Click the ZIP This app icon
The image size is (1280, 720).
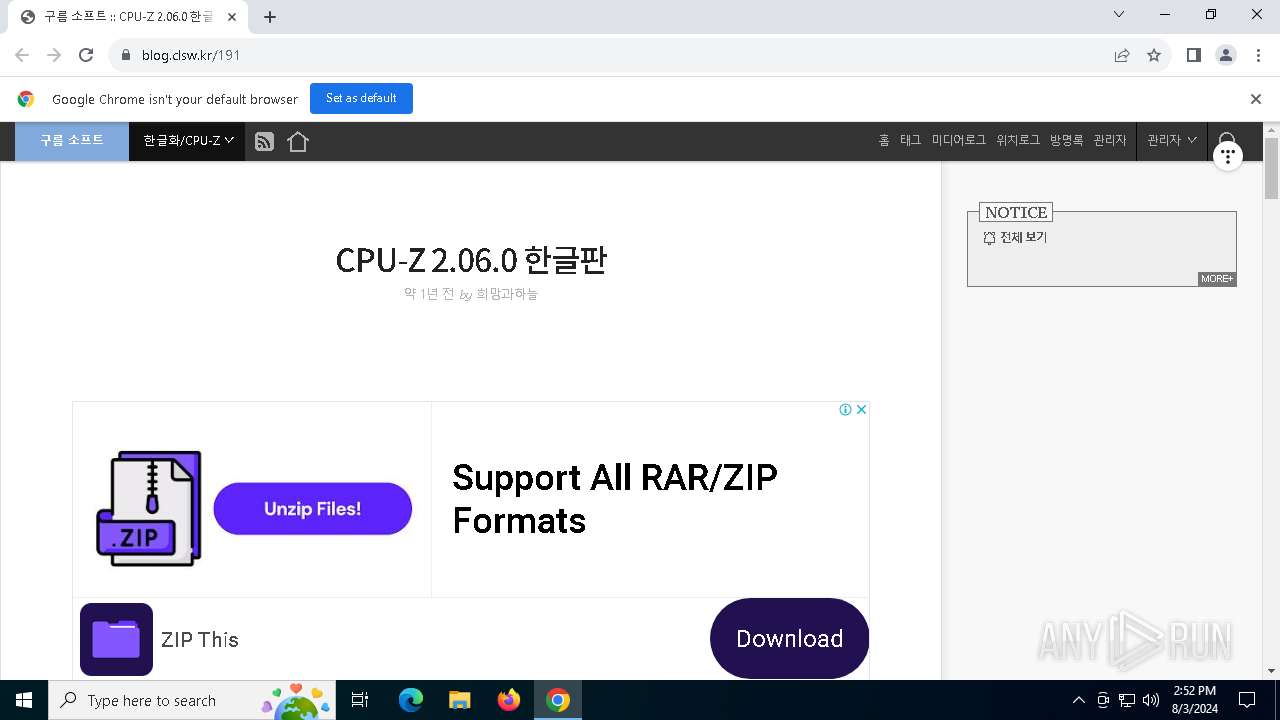[116, 639]
